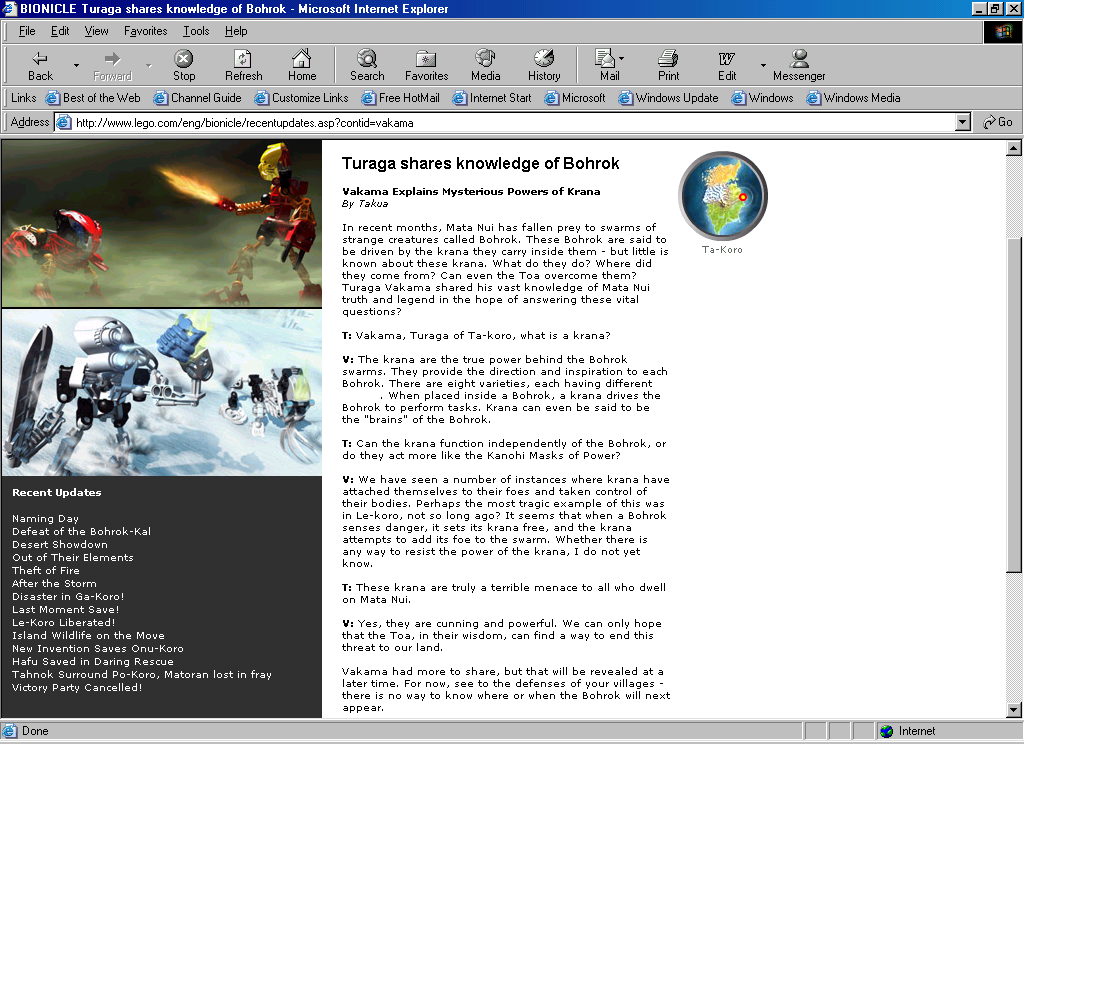Screen dimensions: 1100x1000
Task: Open the View menu
Action: (96, 31)
